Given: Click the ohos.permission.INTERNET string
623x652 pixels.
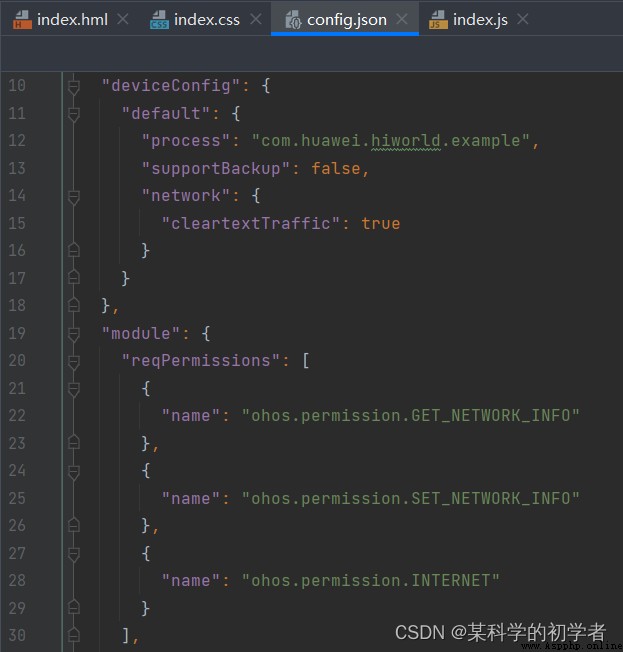Looking at the screenshot, I should click(371, 580).
